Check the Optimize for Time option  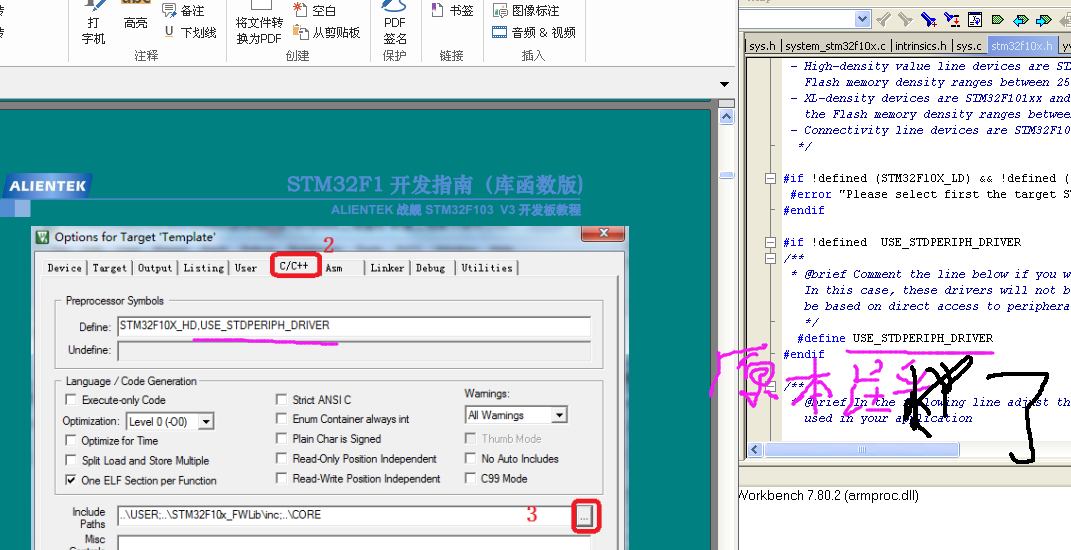pyautogui.click(x=70, y=440)
